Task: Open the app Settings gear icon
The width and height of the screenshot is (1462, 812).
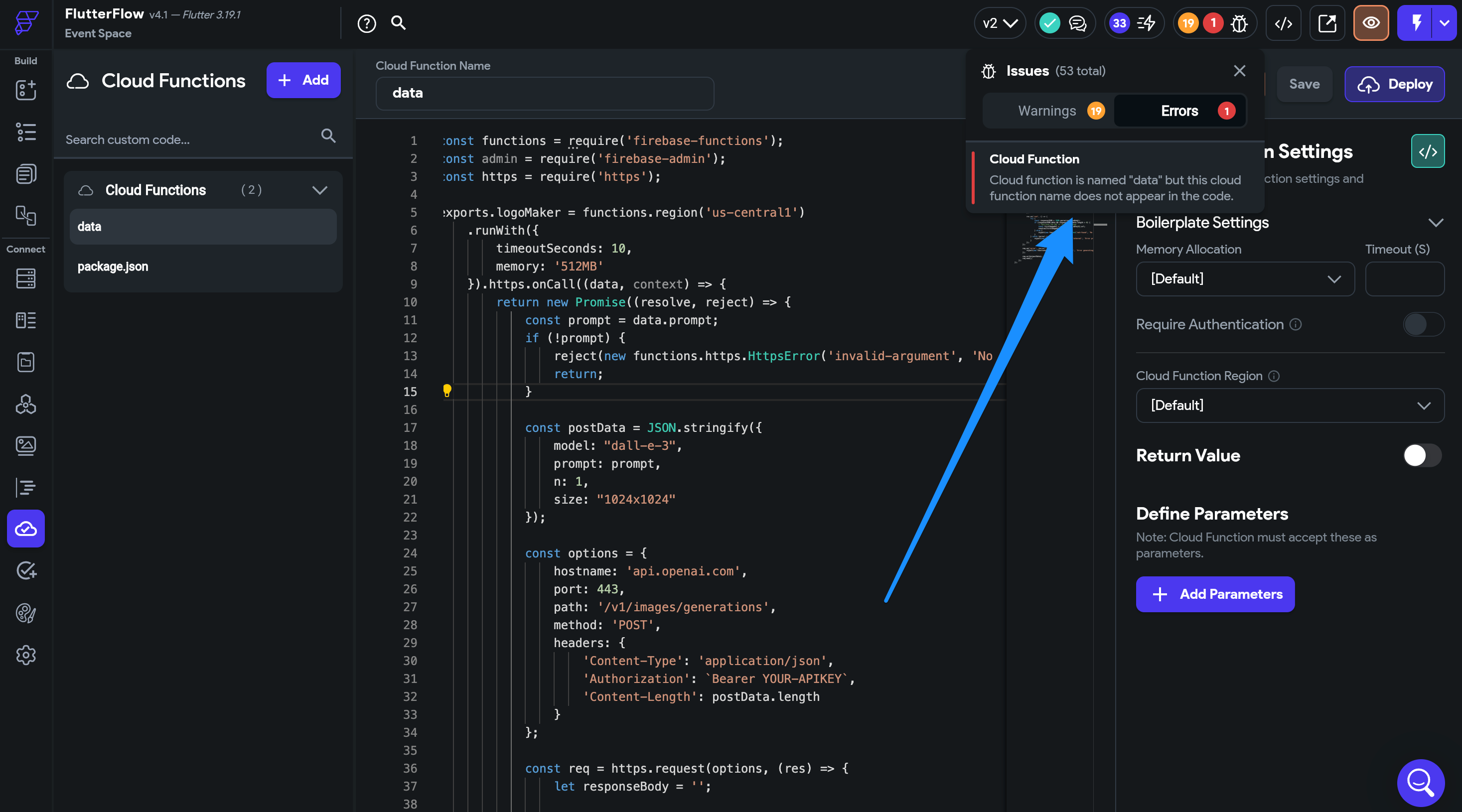Action: coord(25,655)
